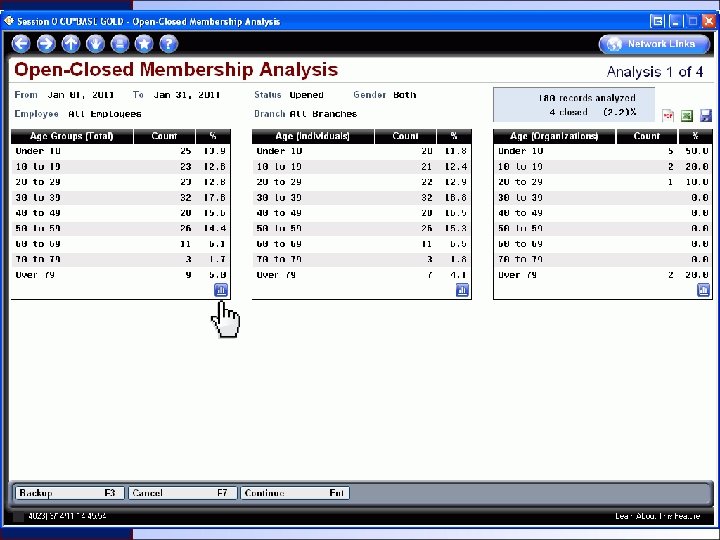
Task: Click the Backup F3 button
Action: tap(69, 493)
